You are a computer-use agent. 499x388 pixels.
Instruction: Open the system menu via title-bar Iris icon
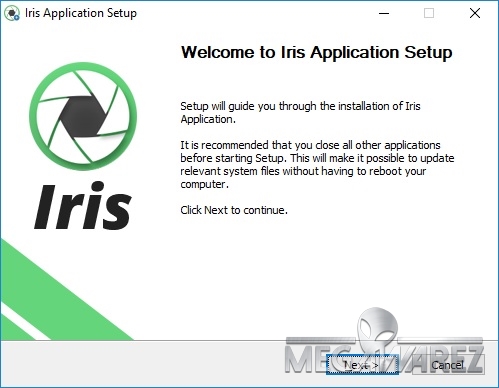[x=12, y=13]
